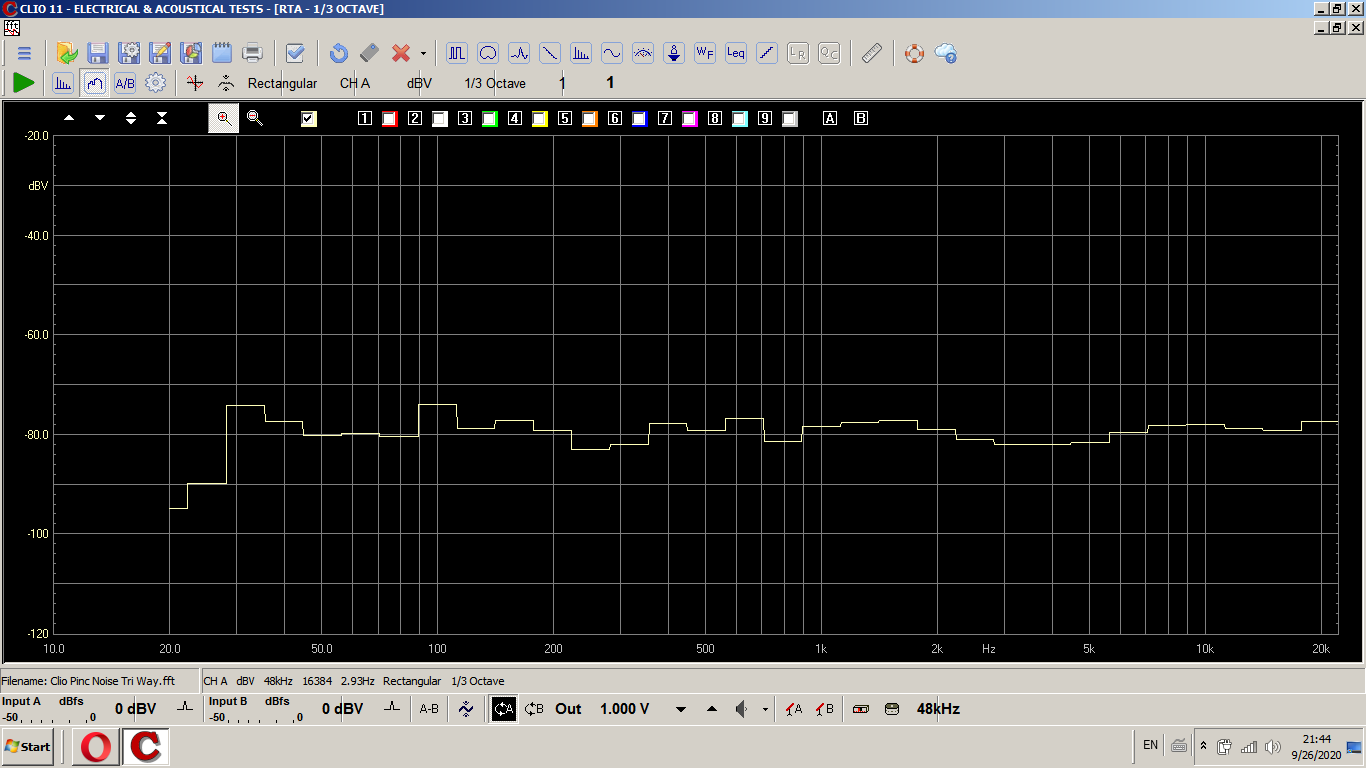
Task: Click the gray eraser icon
Action: 370,53
